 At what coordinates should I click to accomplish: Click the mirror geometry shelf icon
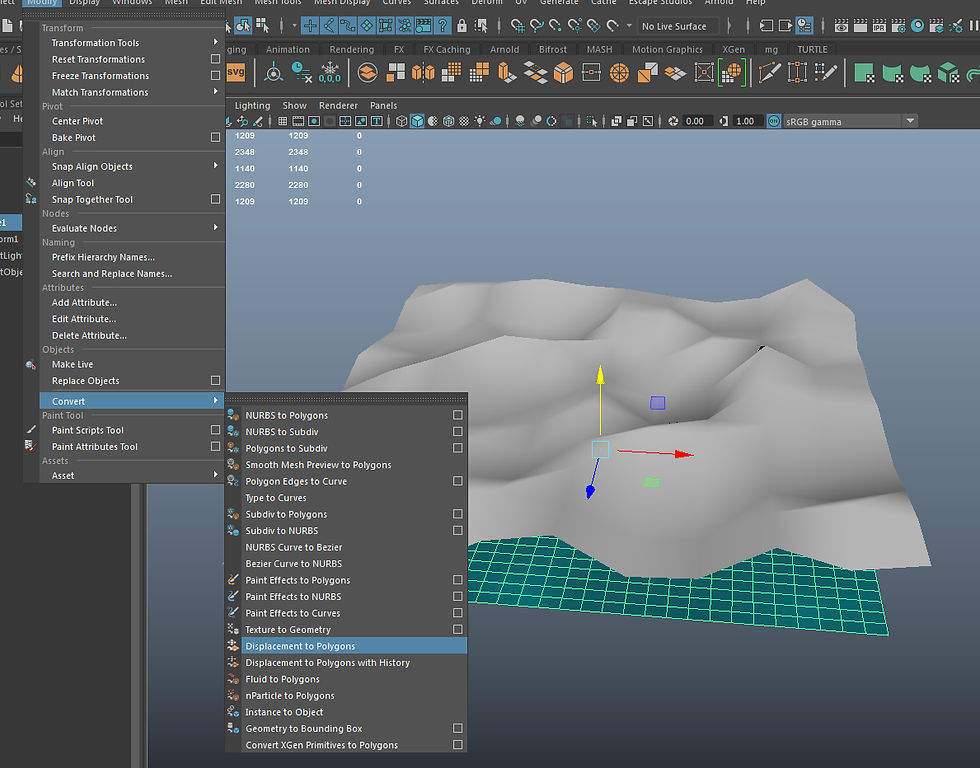click(x=423, y=72)
